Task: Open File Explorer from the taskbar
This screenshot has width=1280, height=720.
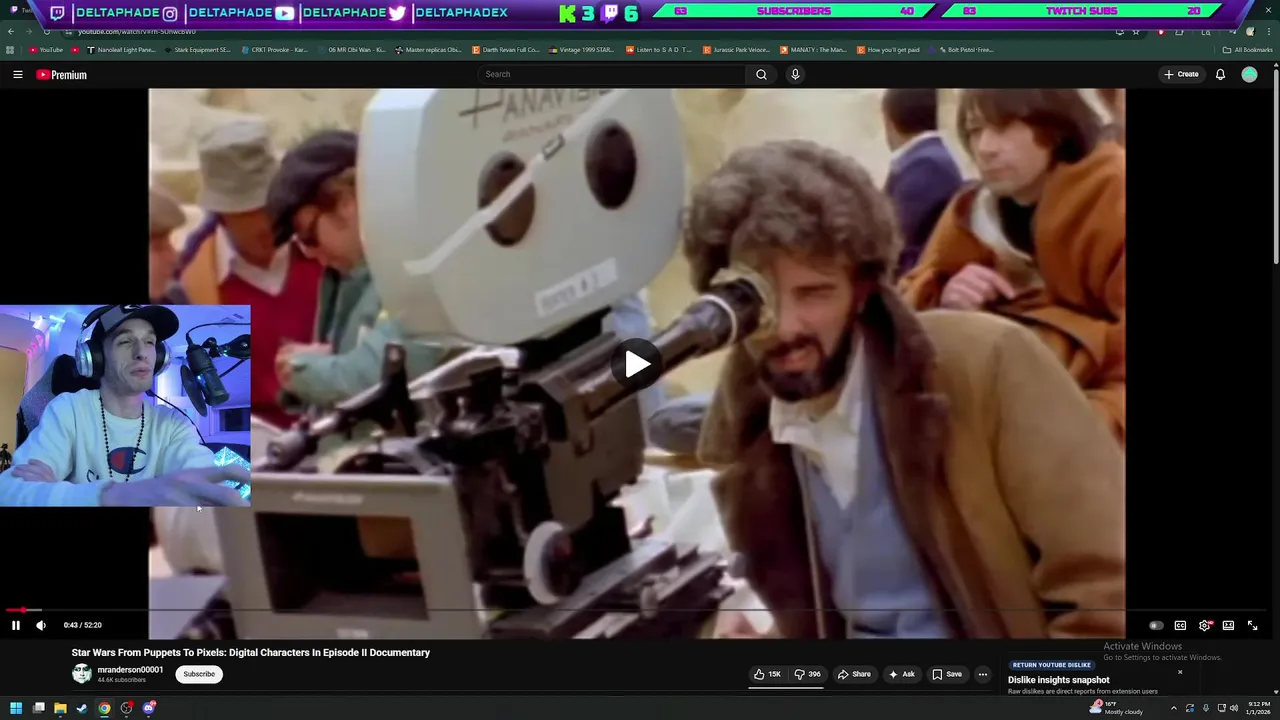Action: coord(60,708)
